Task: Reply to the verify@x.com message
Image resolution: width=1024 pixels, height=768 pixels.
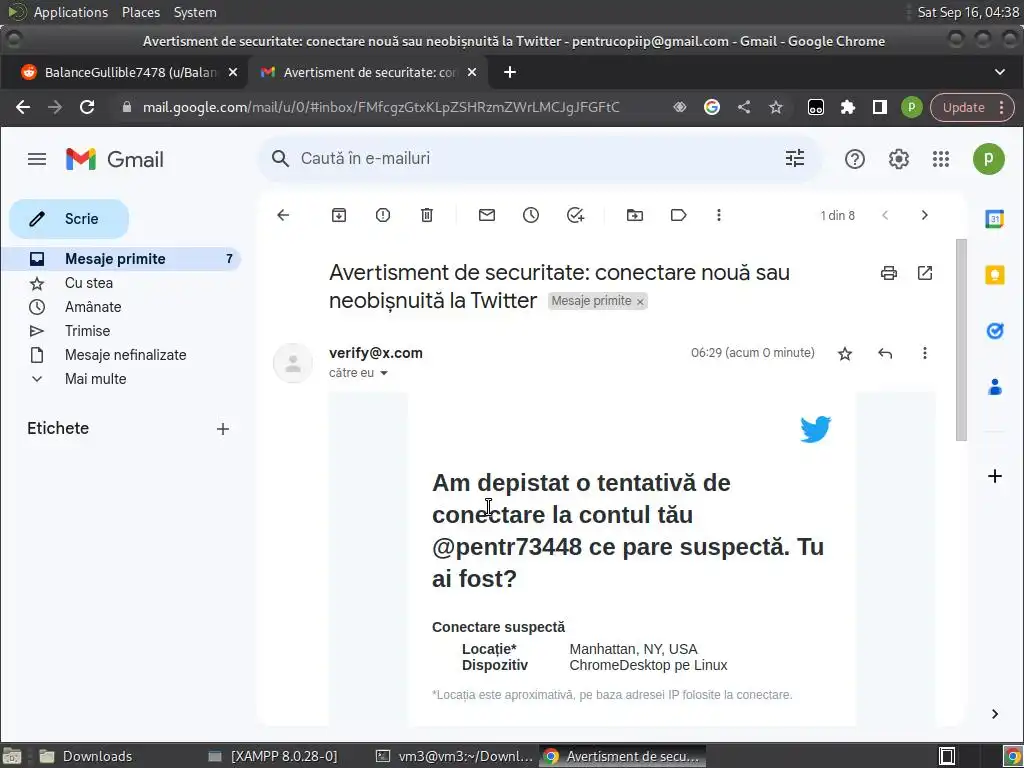Action: 885,353
